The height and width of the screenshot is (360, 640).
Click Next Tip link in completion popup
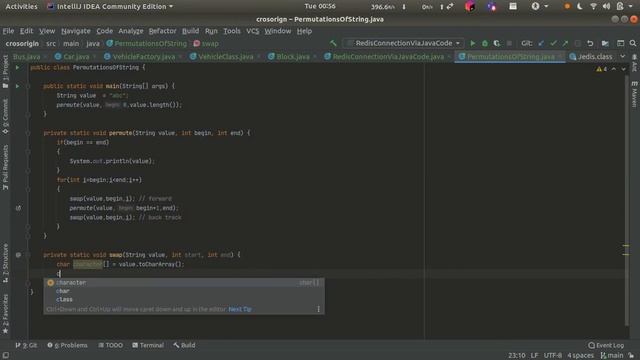(x=240, y=309)
